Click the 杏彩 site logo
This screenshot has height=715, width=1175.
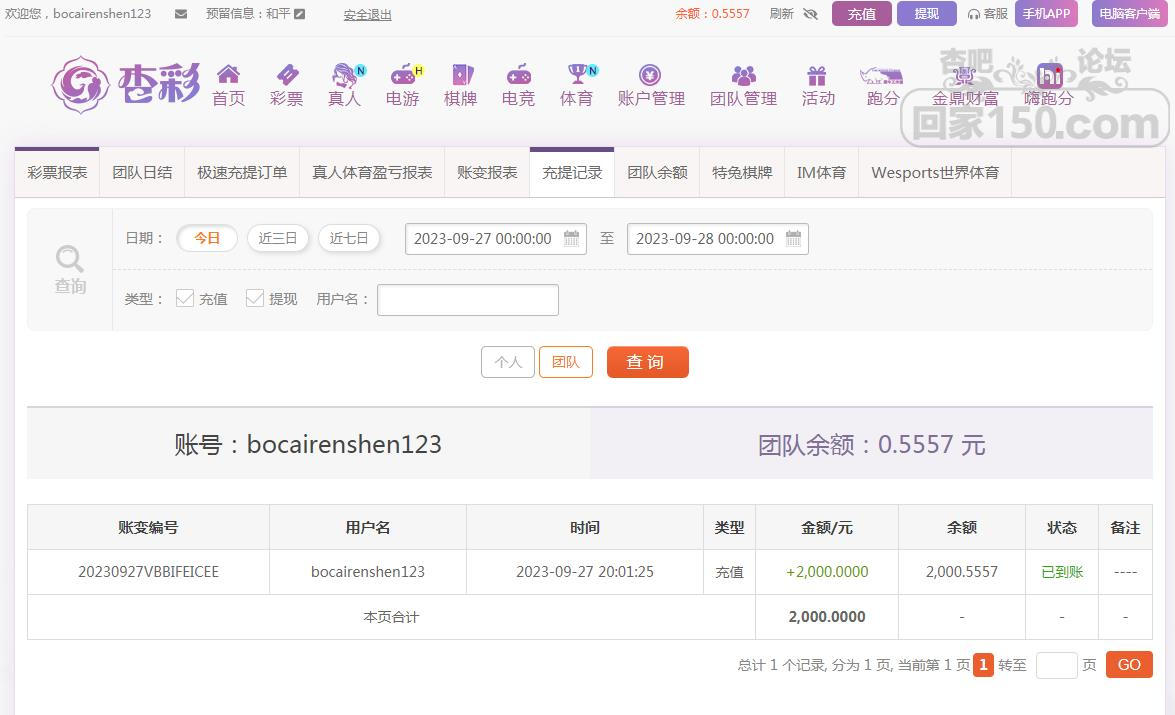(126, 84)
